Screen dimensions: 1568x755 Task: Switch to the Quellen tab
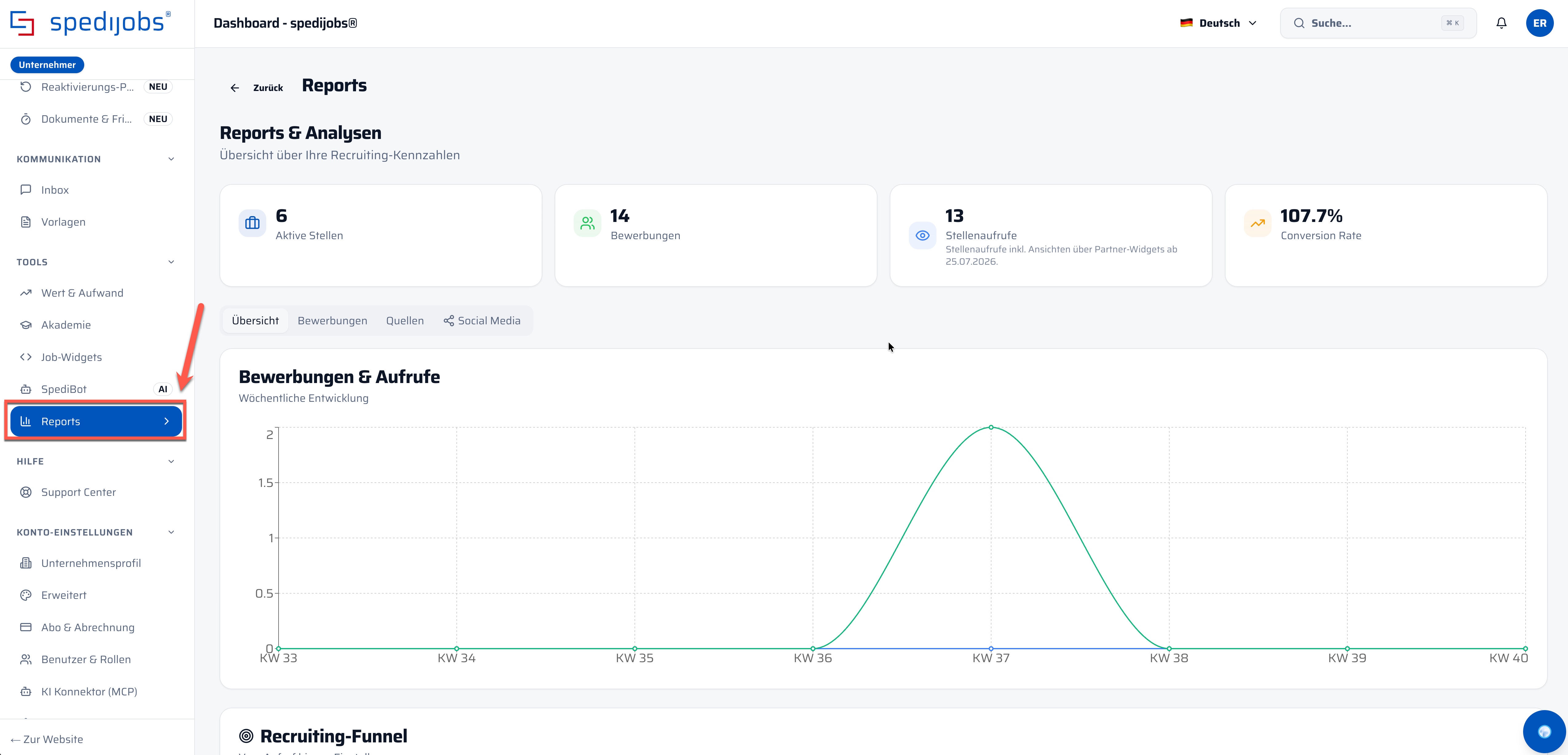tap(405, 321)
